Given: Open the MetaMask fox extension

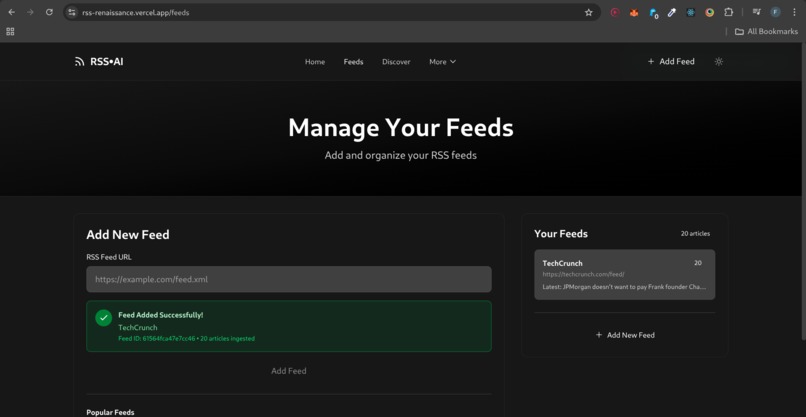Looking at the screenshot, I should [x=634, y=12].
